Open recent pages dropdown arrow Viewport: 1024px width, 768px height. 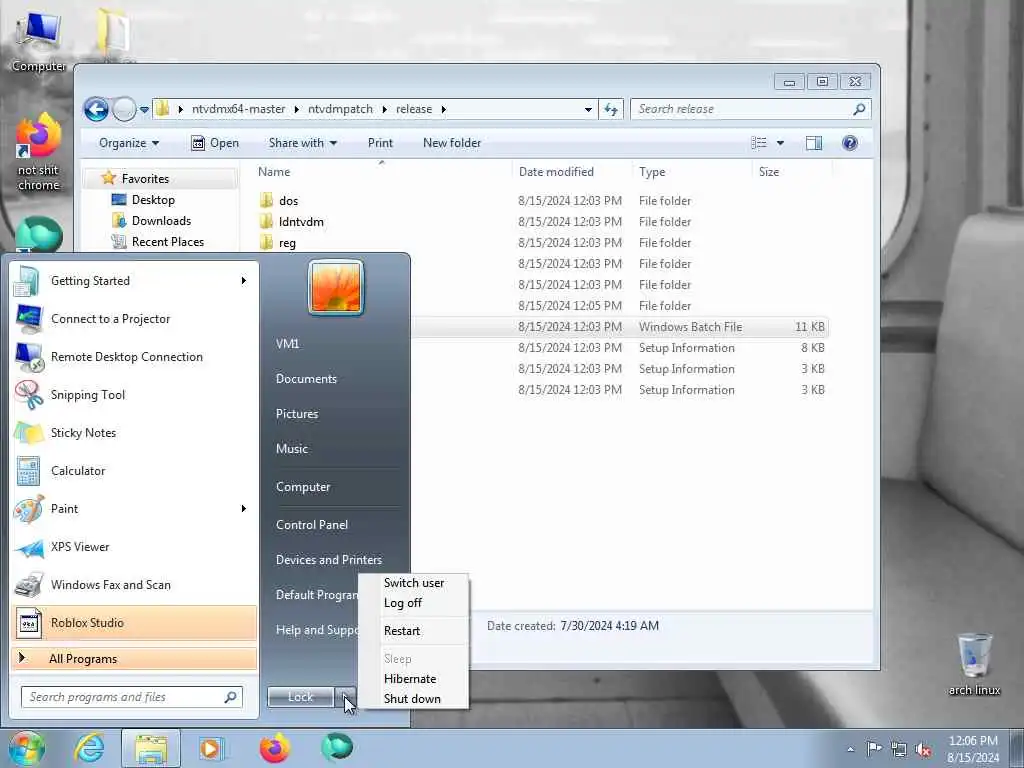[144, 109]
